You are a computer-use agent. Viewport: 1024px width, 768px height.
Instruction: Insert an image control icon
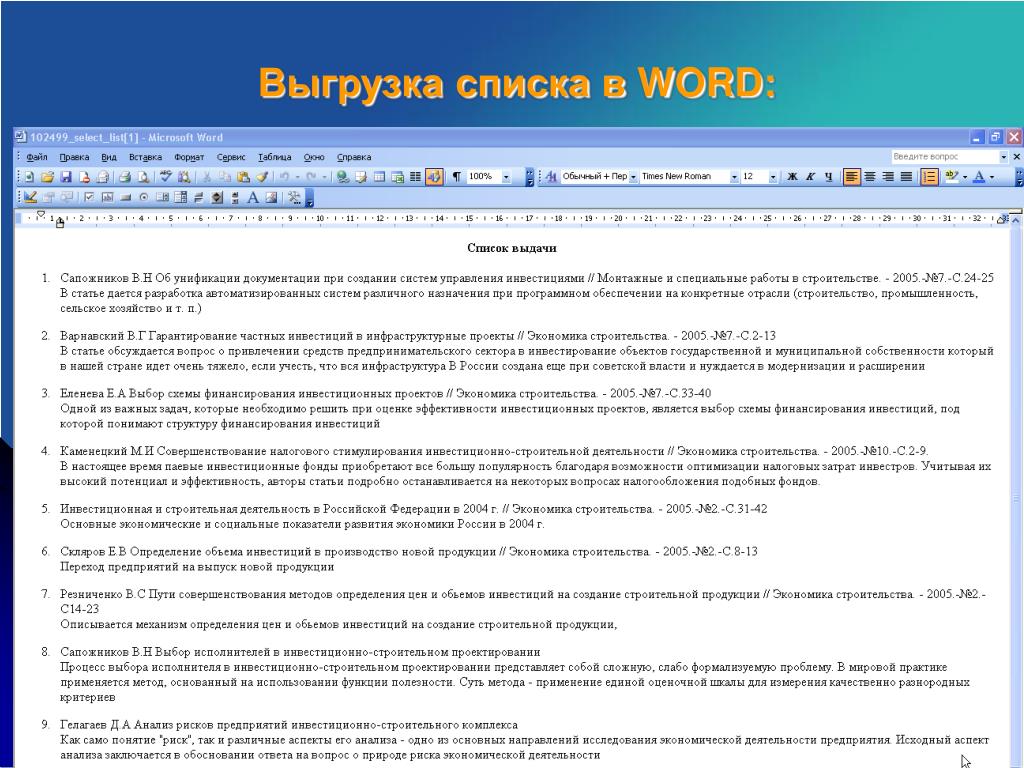(x=271, y=197)
